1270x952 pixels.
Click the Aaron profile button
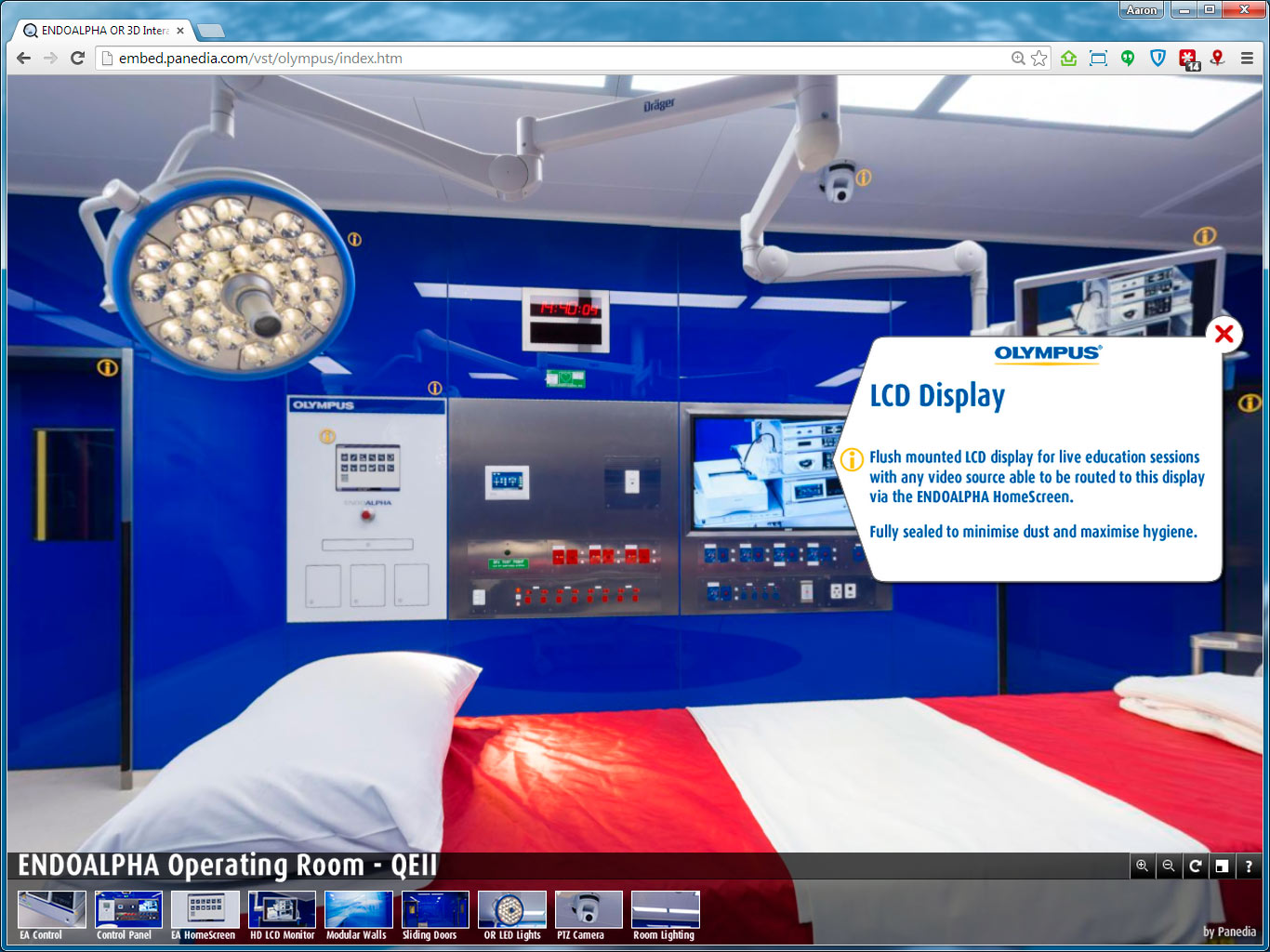pyautogui.click(x=1142, y=10)
